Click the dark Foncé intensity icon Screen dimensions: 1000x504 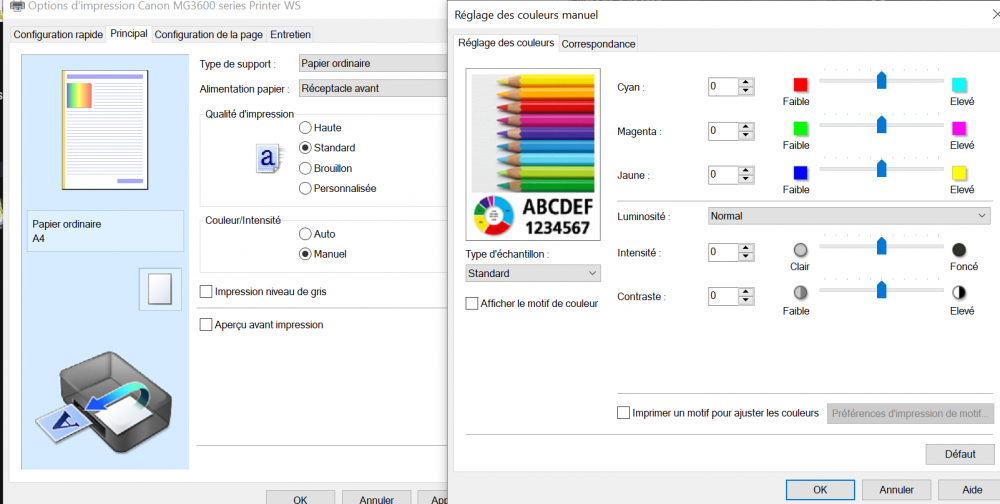click(x=959, y=250)
